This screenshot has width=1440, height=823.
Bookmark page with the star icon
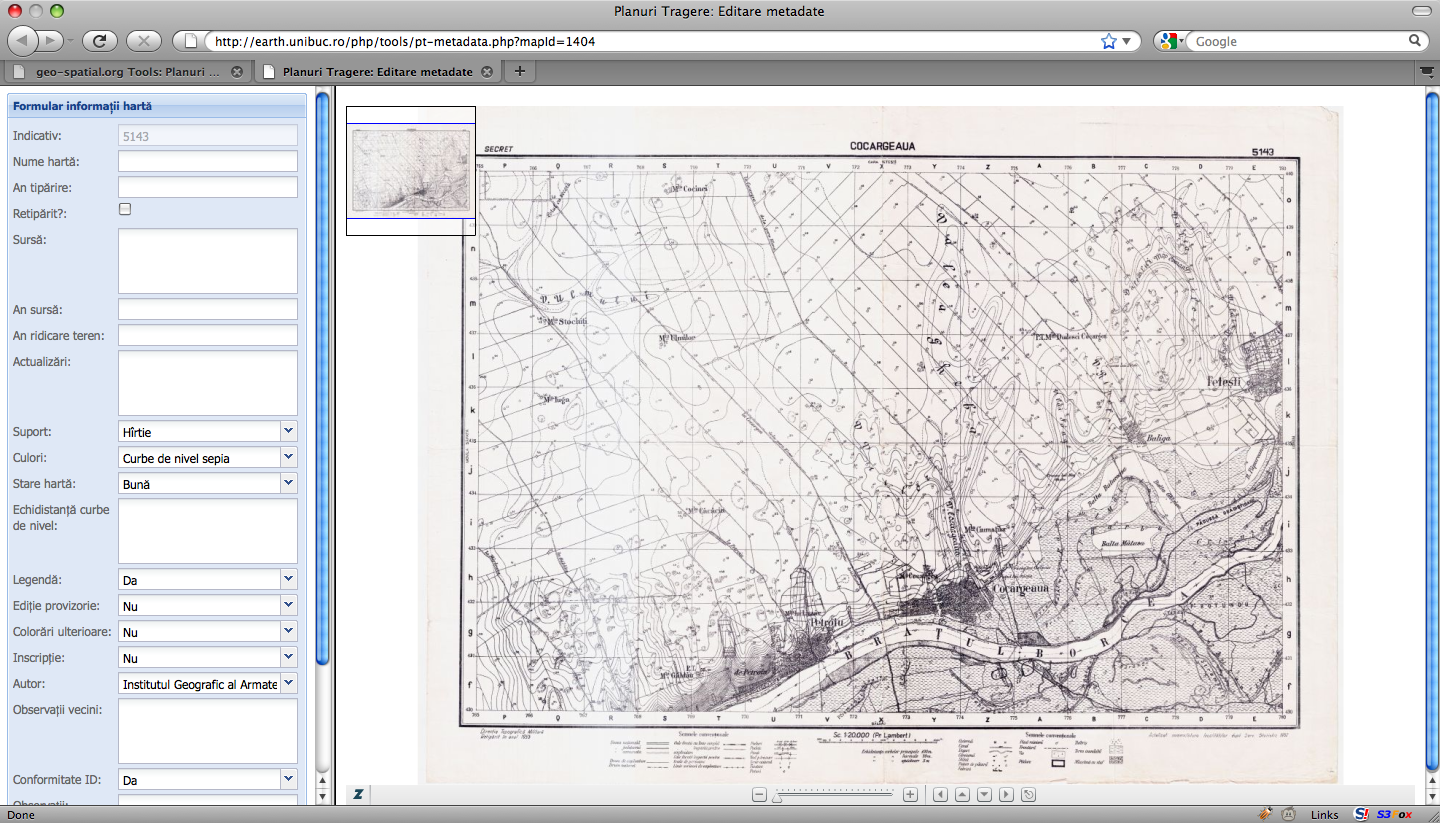pyautogui.click(x=1108, y=41)
